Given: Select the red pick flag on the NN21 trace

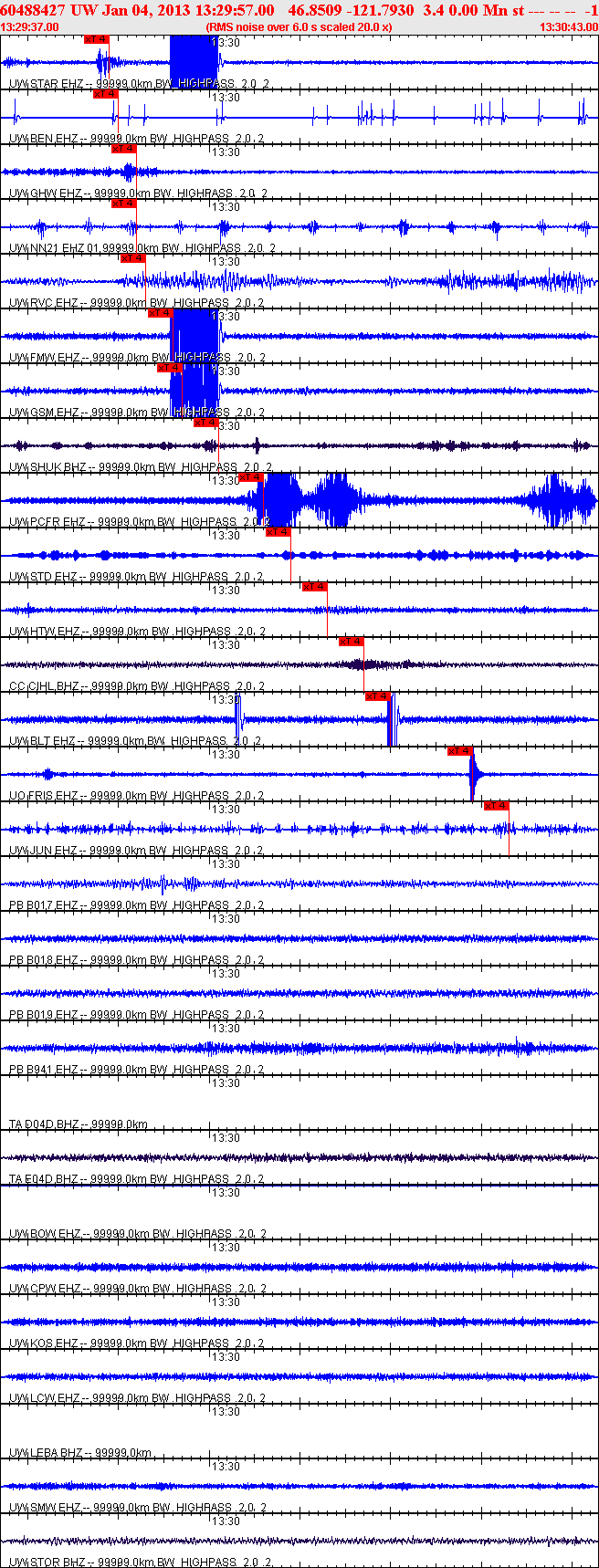Looking at the screenshot, I should (x=123, y=204).
